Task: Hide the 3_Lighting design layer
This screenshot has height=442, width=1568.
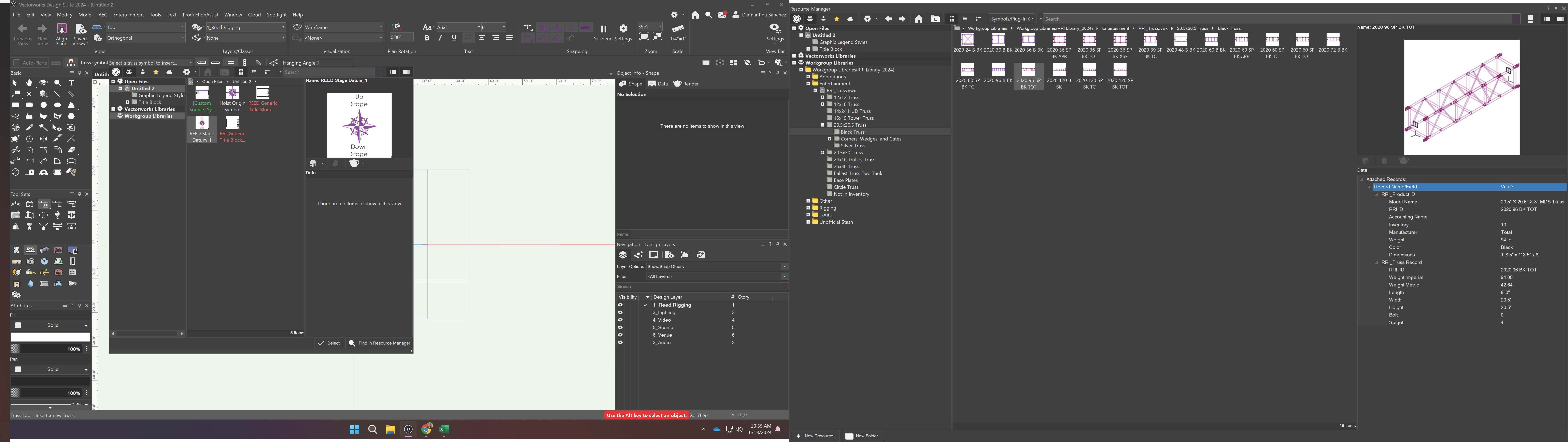Action: (620, 312)
